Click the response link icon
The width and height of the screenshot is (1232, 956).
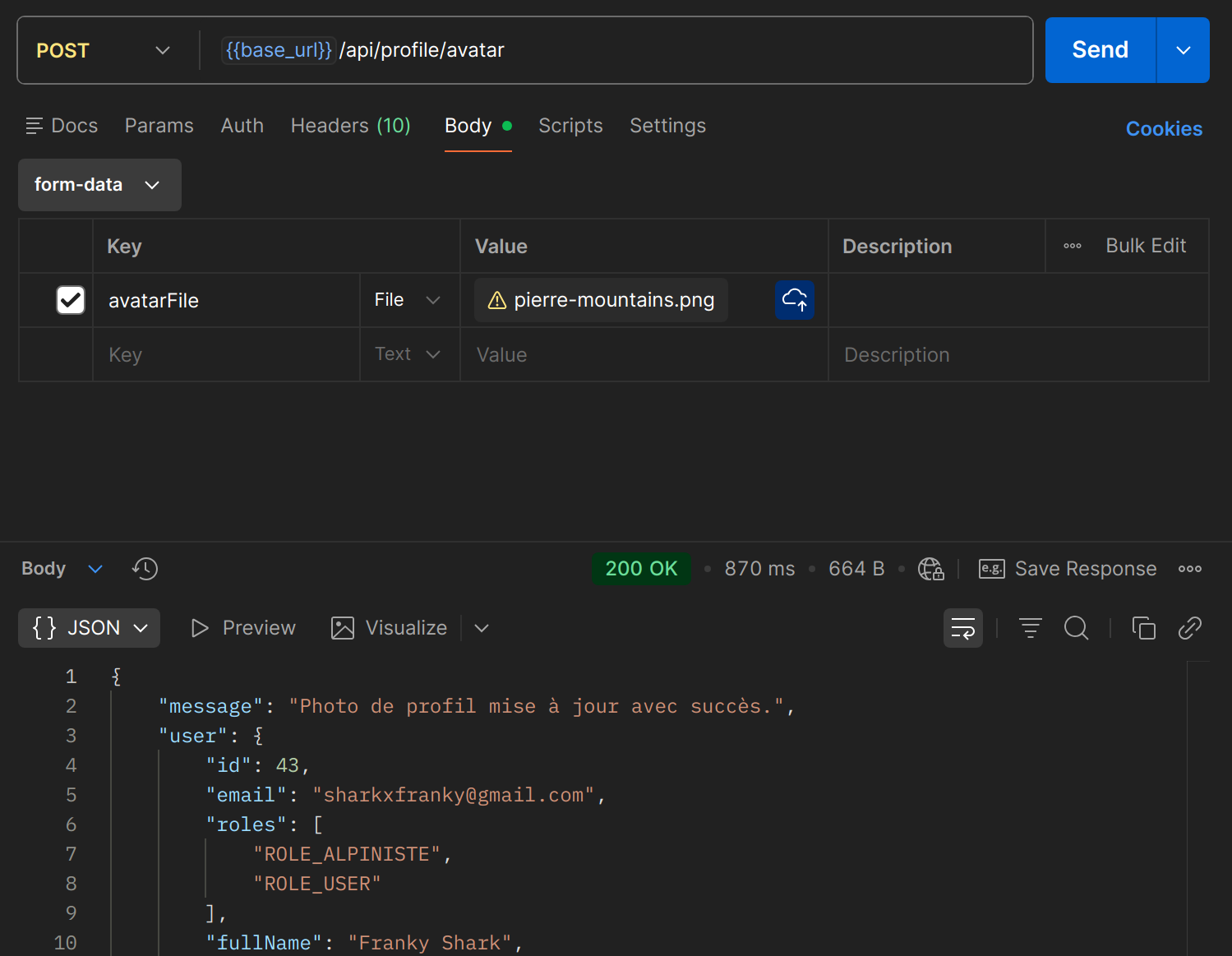[x=1189, y=628]
